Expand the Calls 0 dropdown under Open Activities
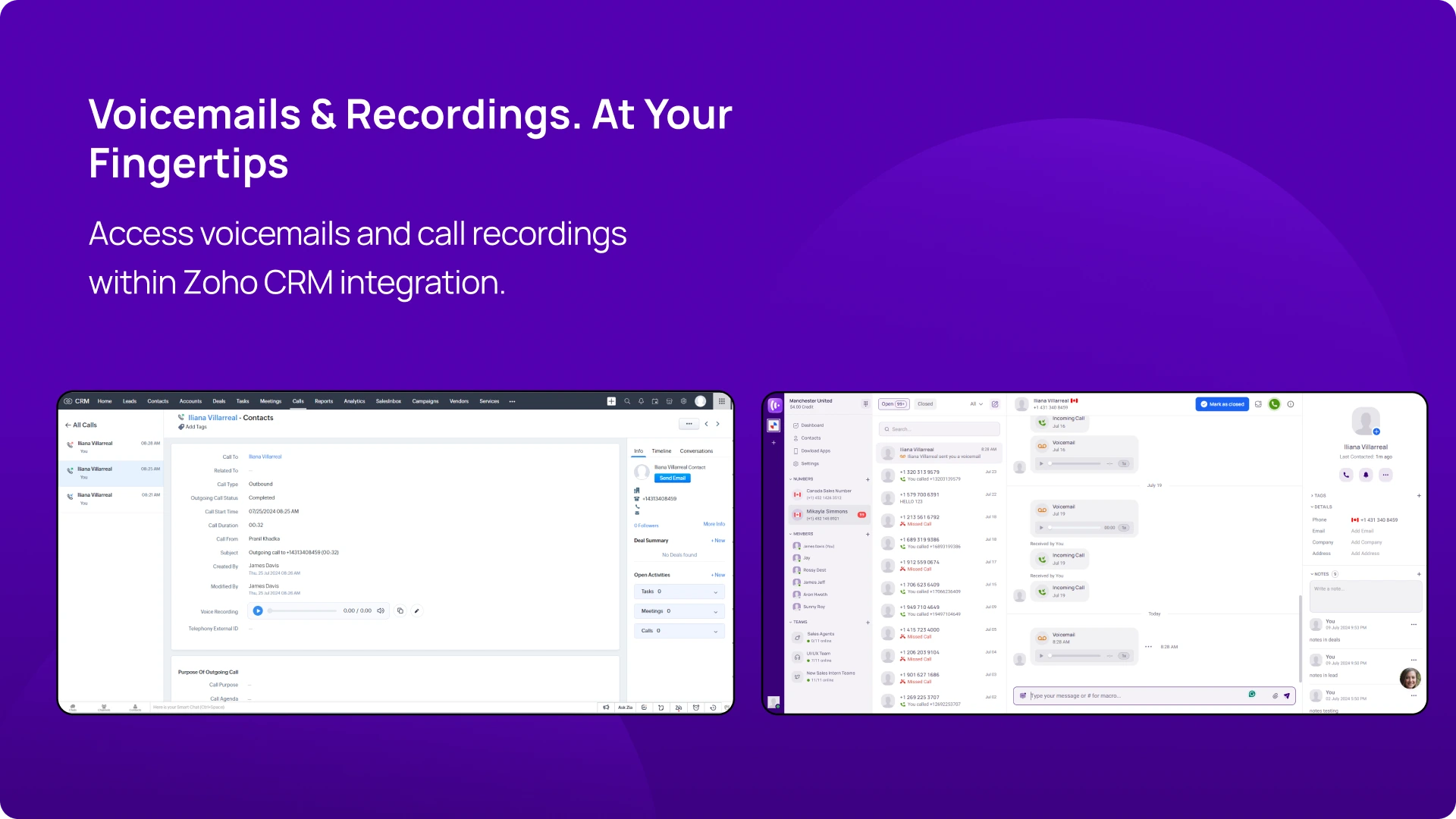This screenshot has width=1456, height=819. pyautogui.click(x=679, y=631)
